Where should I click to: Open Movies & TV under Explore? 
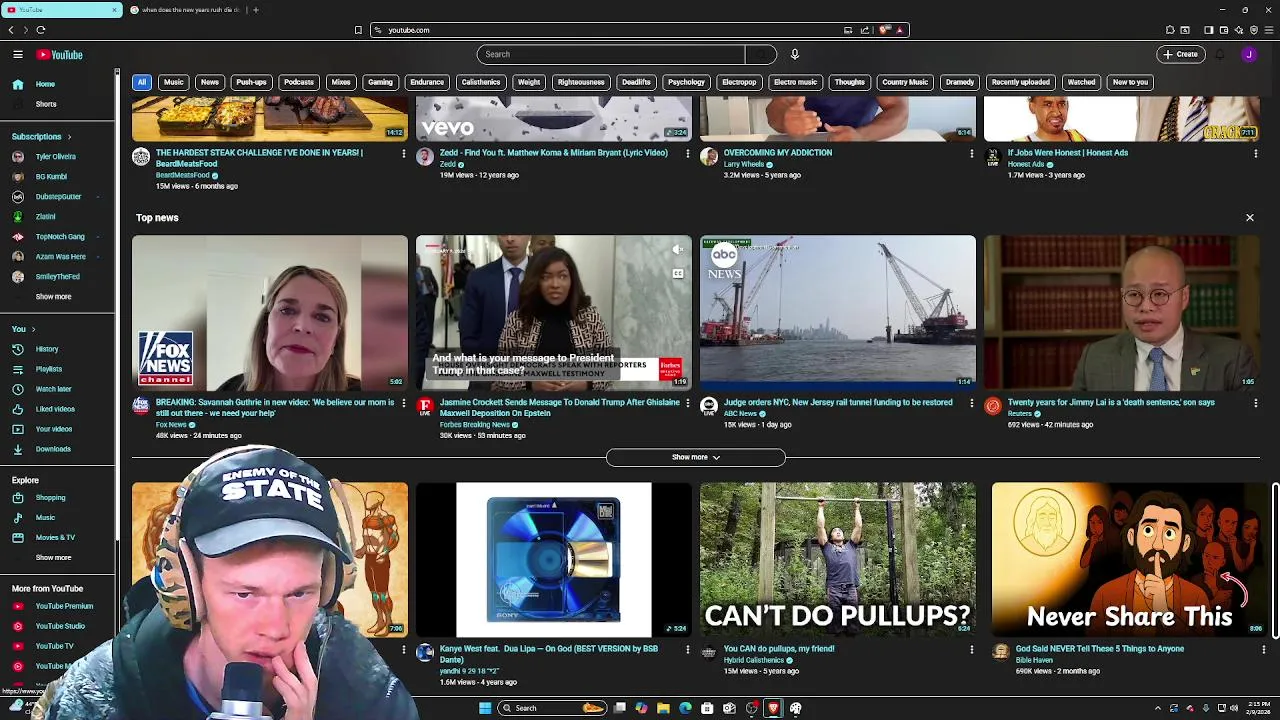(x=57, y=537)
